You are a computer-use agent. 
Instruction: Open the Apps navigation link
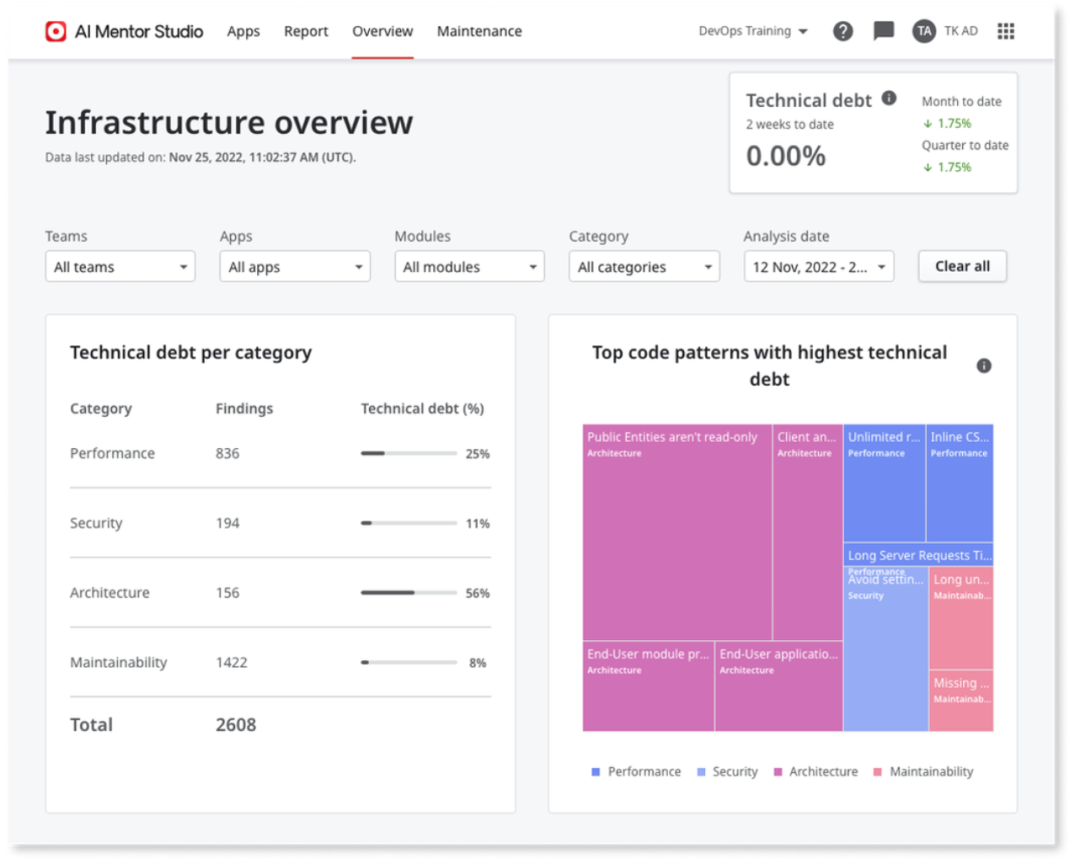point(243,31)
